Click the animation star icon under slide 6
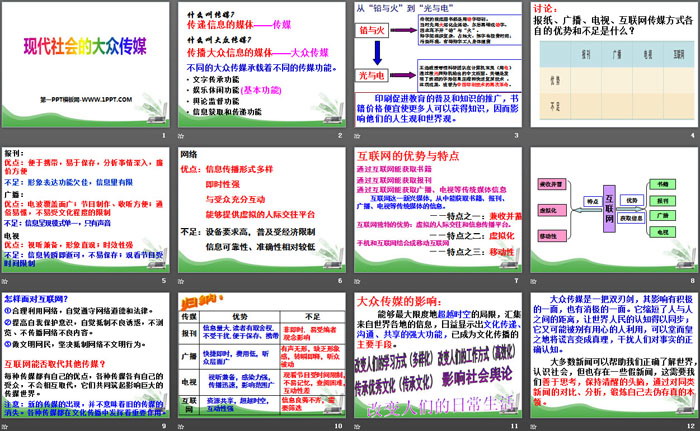Image resolution: width=700 pixels, height=431 pixels. point(181,281)
